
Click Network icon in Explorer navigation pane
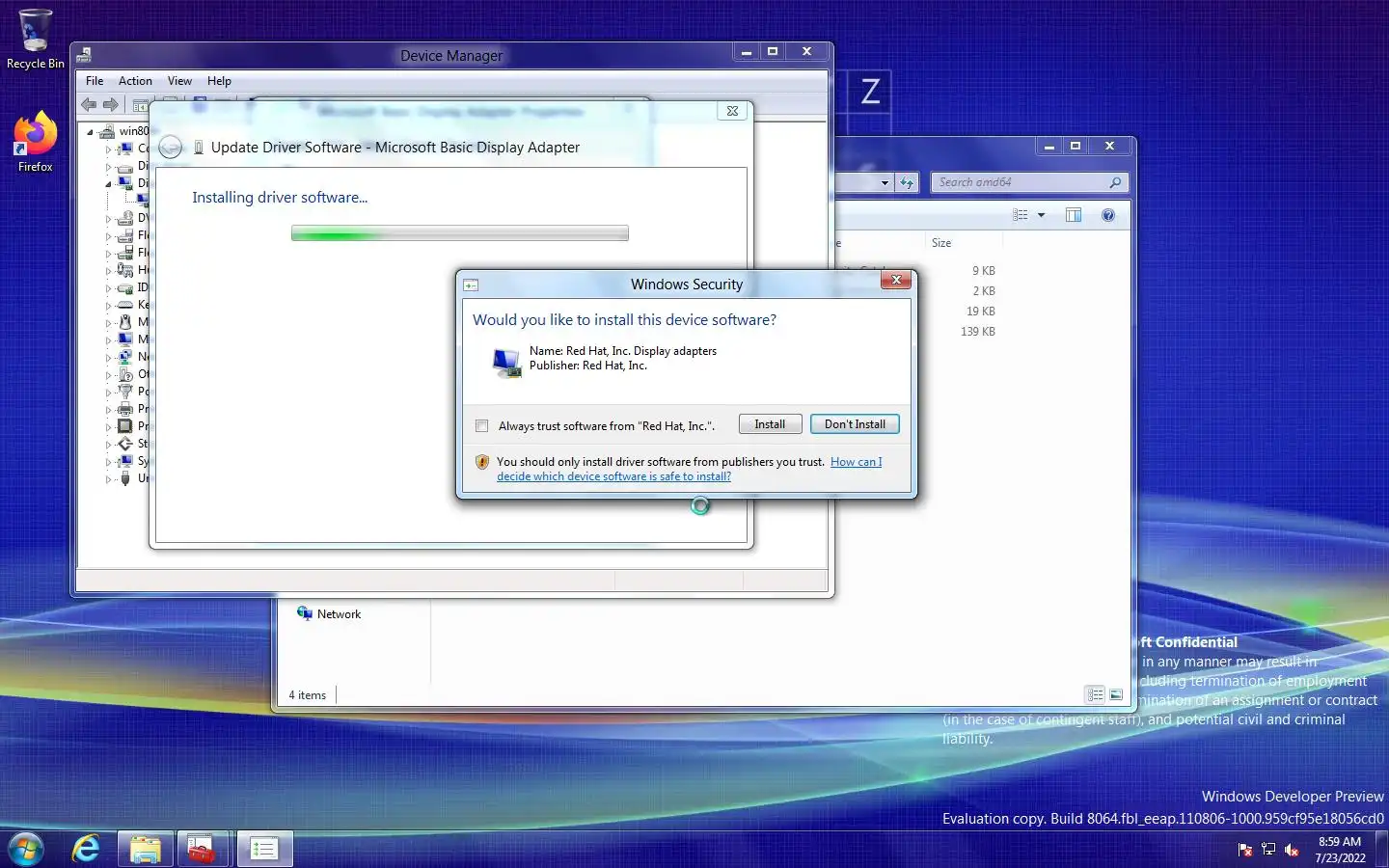click(x=305, y=613)
